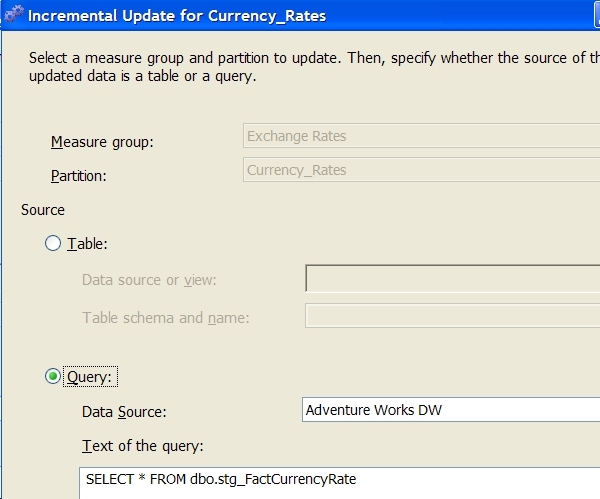This screenshot has width=600, height=499.
Task: Click the Data source or view: label
Action: coord(149,280)
